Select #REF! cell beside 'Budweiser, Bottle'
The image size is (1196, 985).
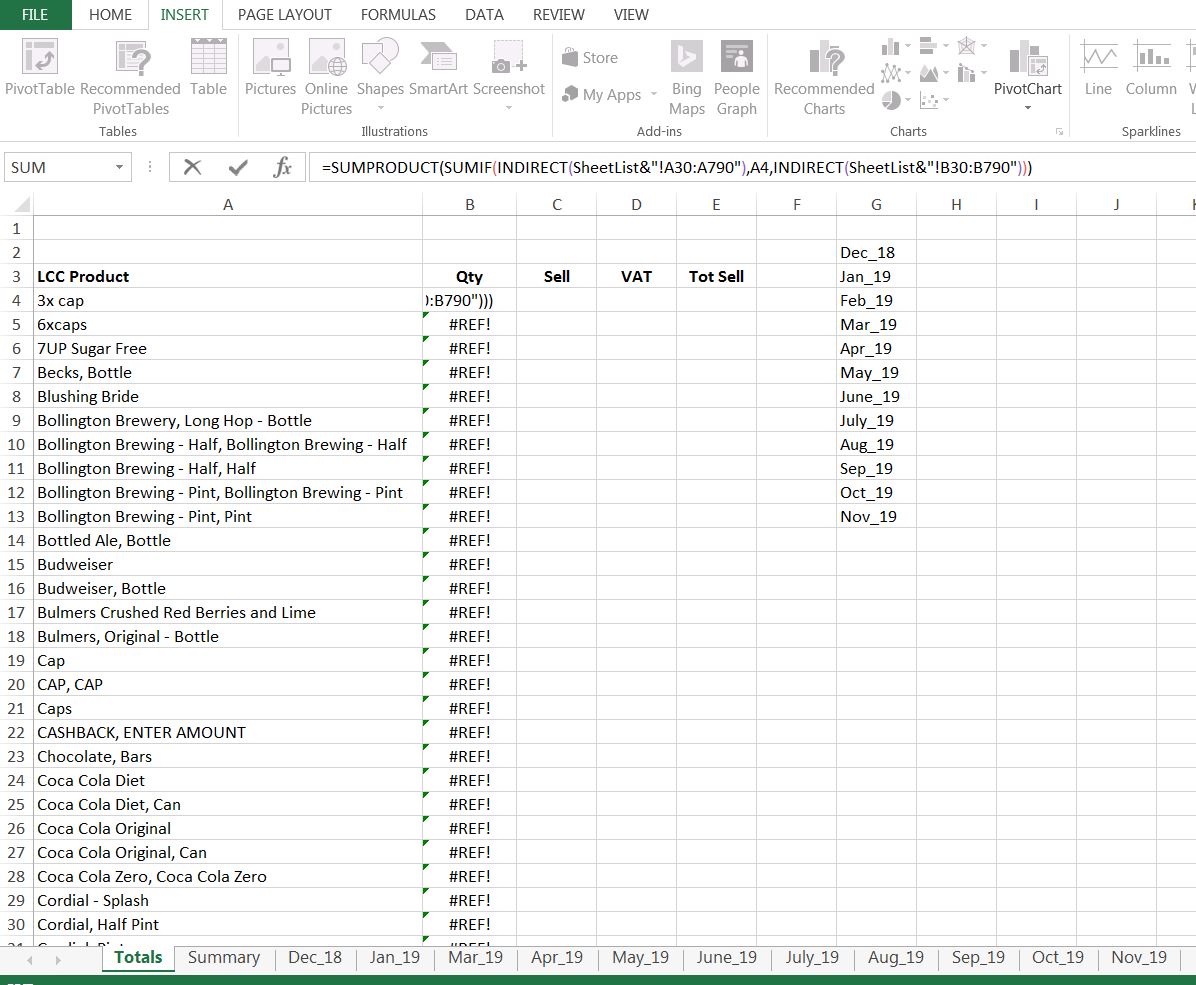click(469, 588)
